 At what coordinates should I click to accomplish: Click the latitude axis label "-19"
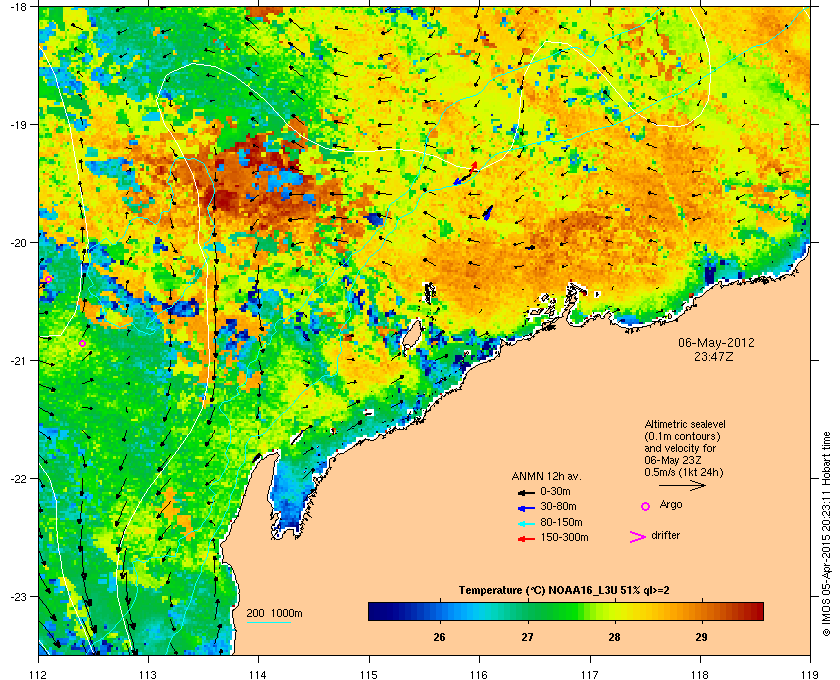click(19, 124)
